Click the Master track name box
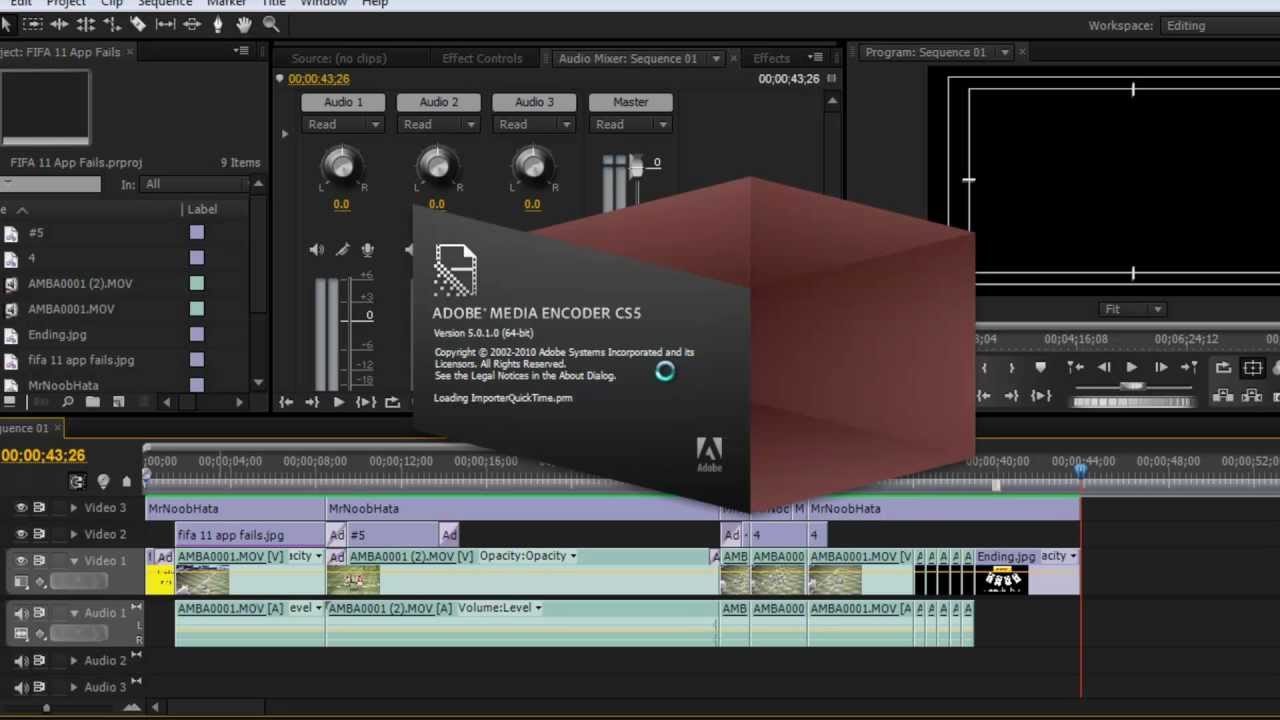Viewport: 1280px width, 720px height. click(x=630, y=102)
